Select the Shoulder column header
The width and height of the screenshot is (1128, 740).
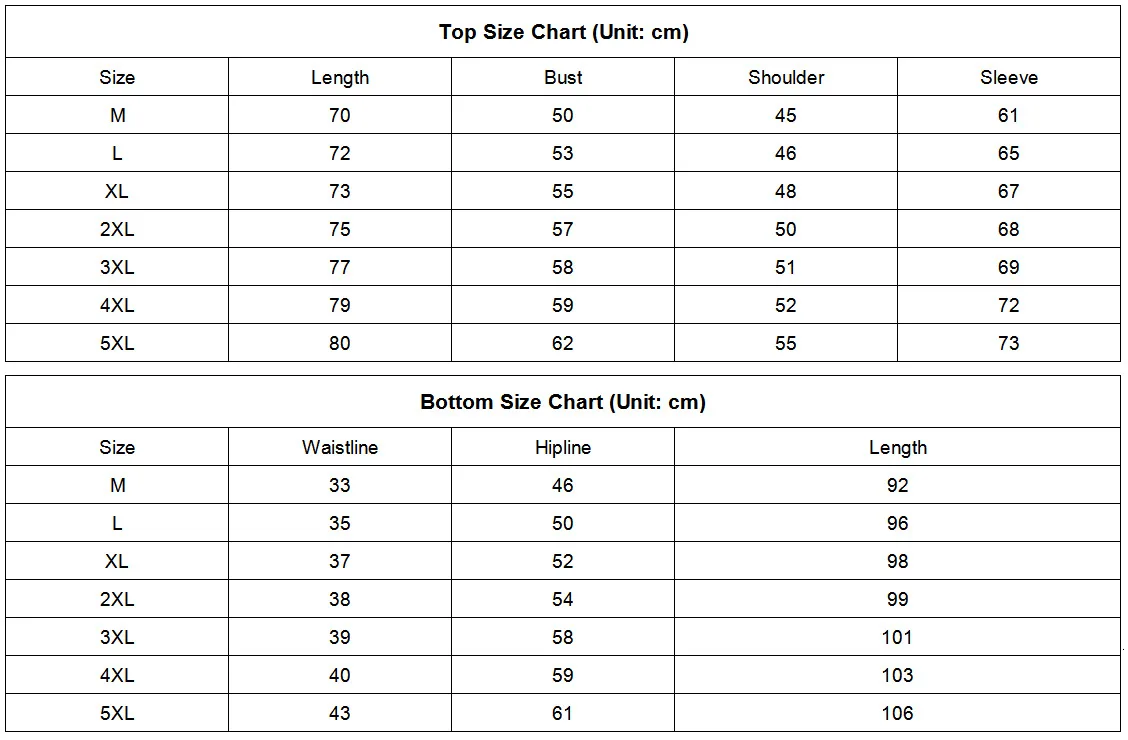pyautogui.click(x=786, y=77)
